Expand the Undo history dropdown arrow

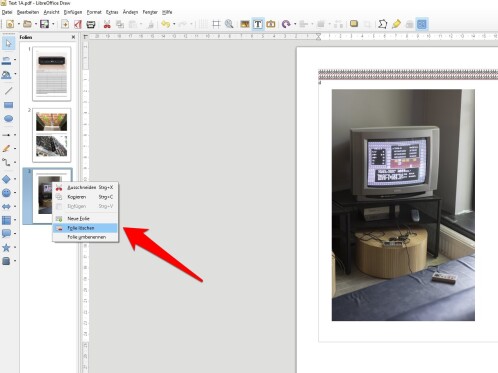coord(174,24)
